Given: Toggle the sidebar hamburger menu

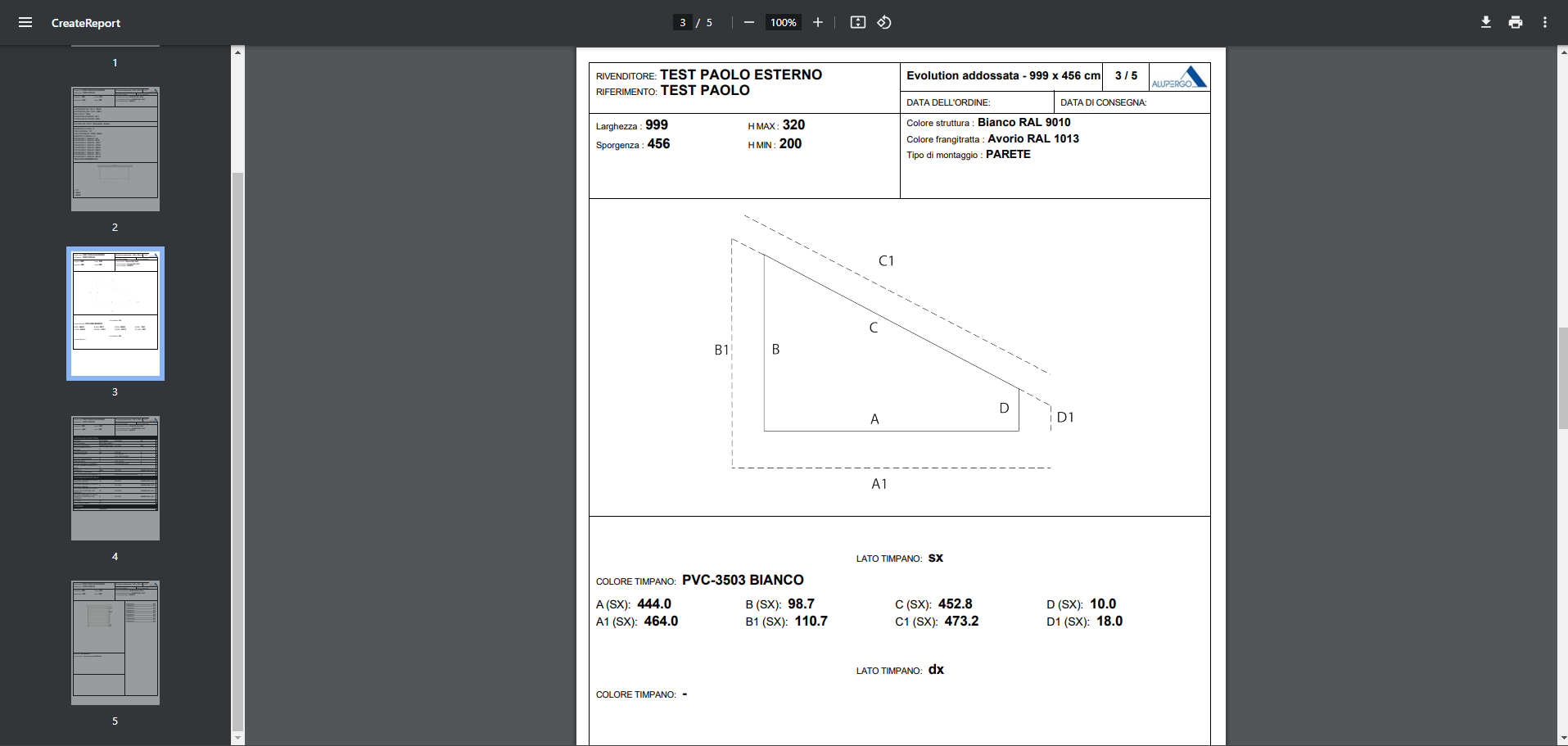Looking at the screenshot, I should pos(25,22).
